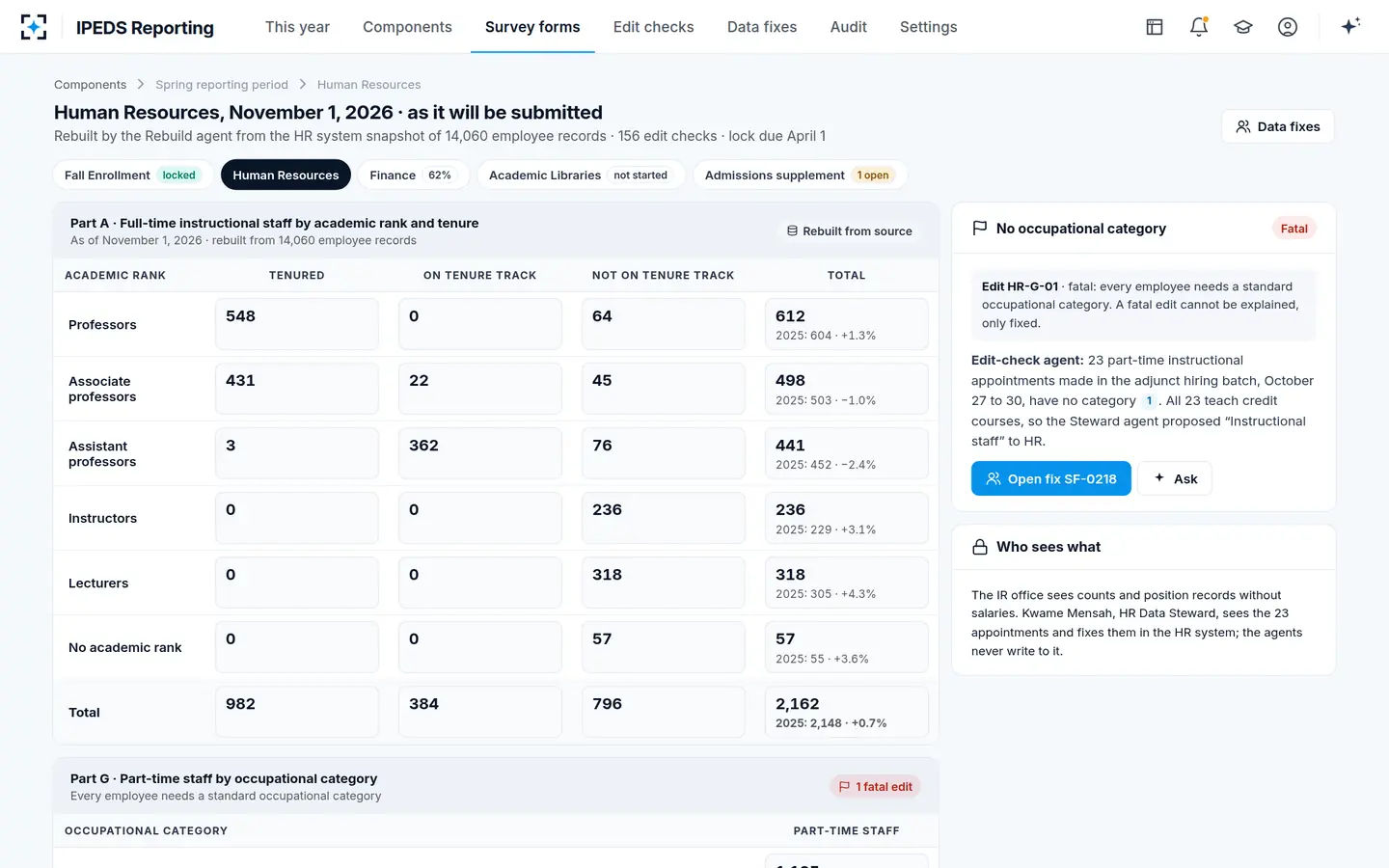Go to the Edit checks tab
Image resolution: width=1389 pixels, height=868 pixels.
653,27
